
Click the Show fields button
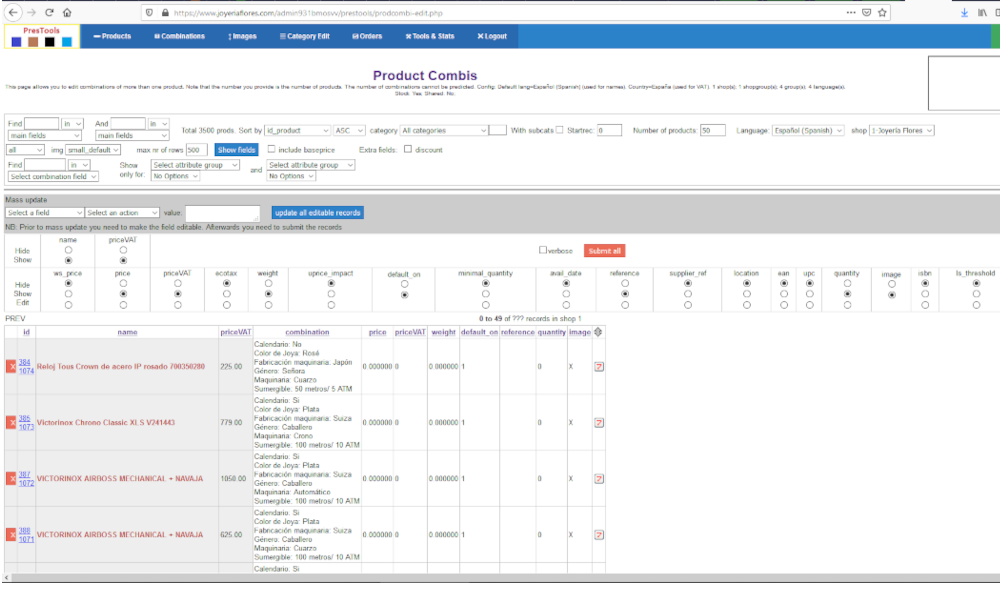pos(237,150)
